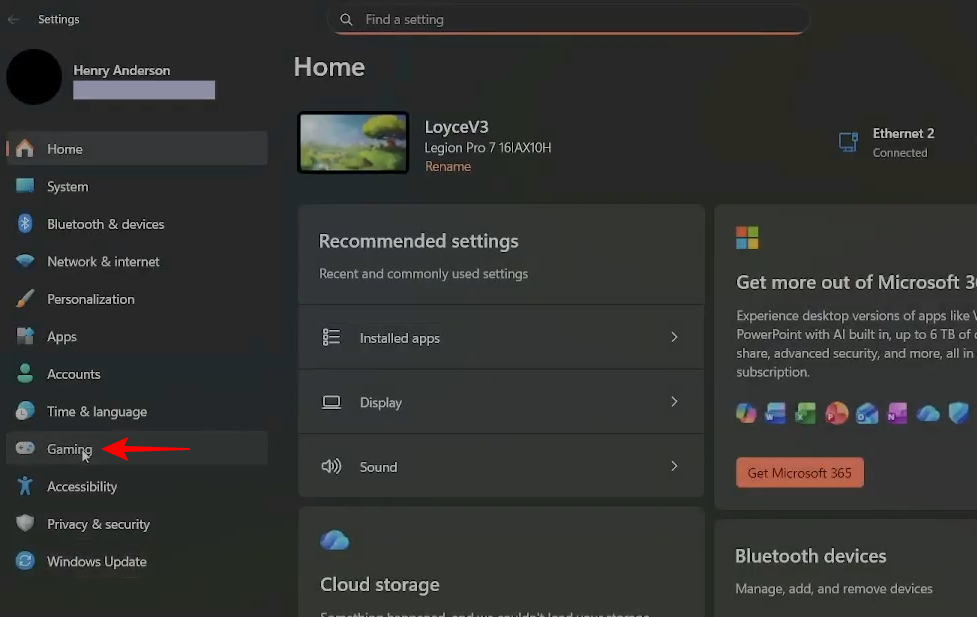Open the Gaming controller icon
The image size is (977, 617).
[x=25, y=449]
